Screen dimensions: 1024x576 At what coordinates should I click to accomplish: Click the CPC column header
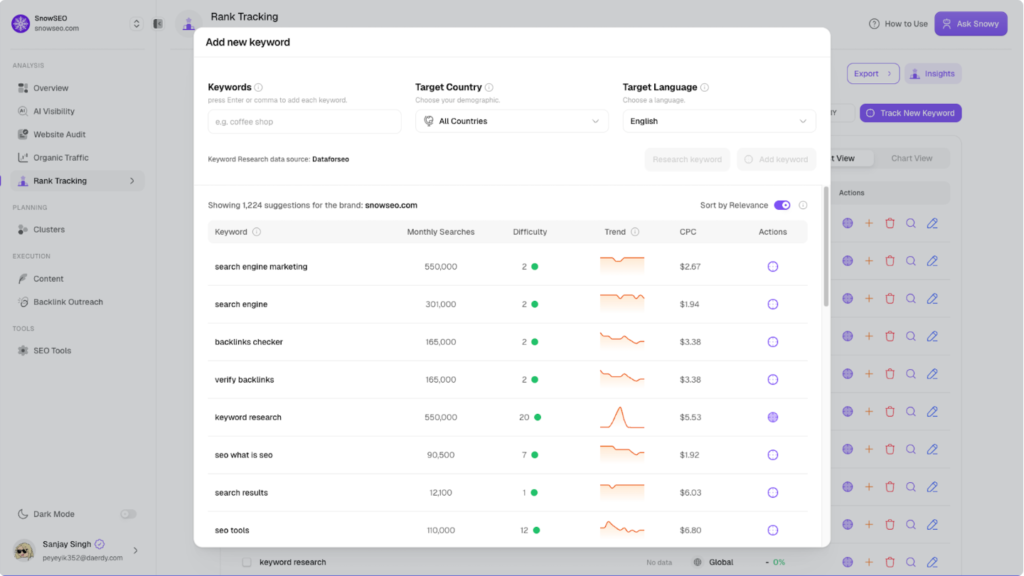[x=688, y=232]
